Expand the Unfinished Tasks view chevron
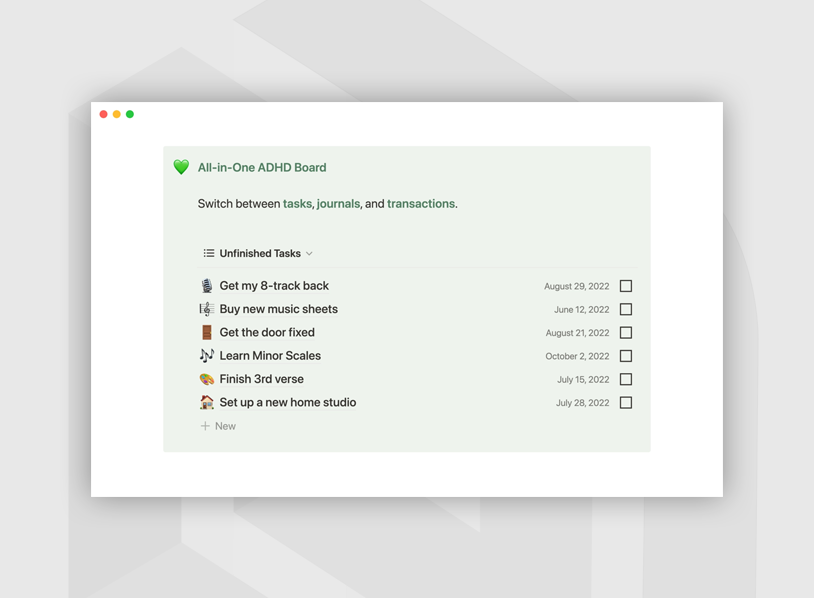The height and width of the screenshot is (598, 814). pos(309,254)
